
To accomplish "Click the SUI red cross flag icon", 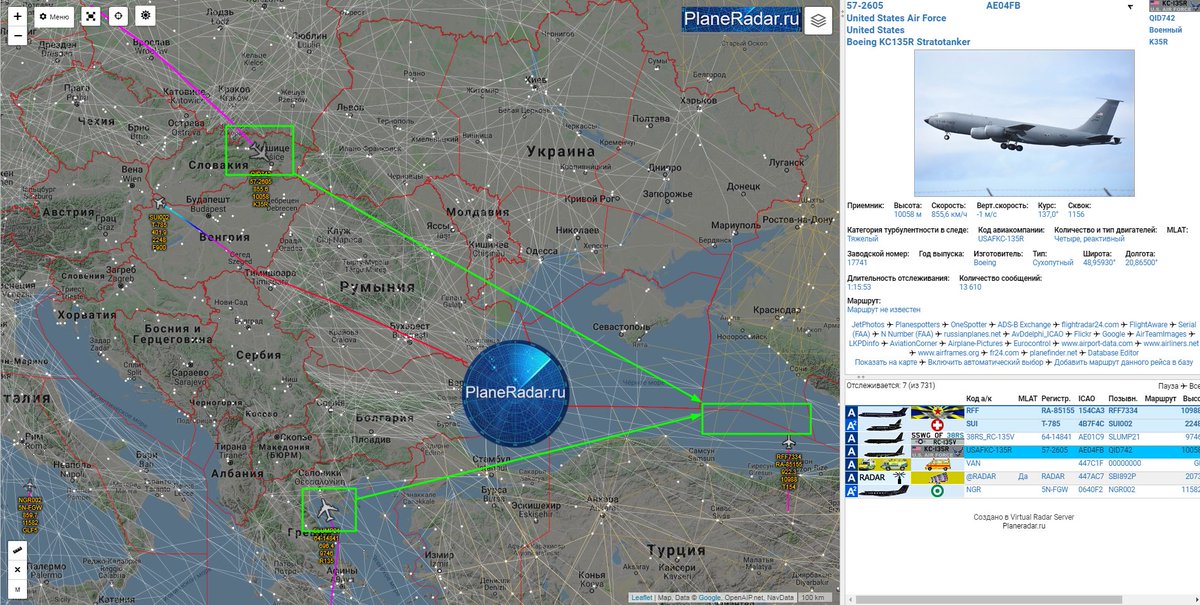I will tap(937, 425).
